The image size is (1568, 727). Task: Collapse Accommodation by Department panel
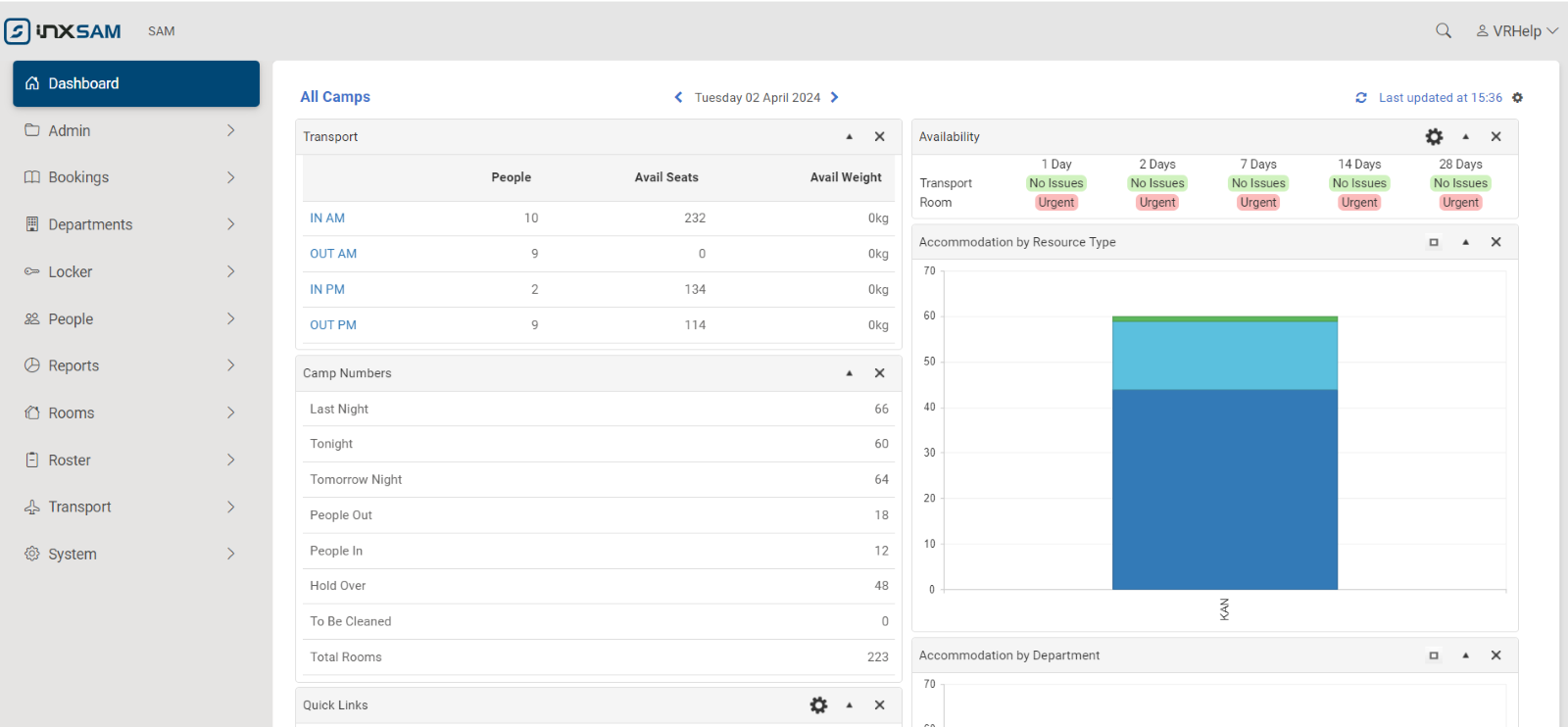(x=1466, y=655)
